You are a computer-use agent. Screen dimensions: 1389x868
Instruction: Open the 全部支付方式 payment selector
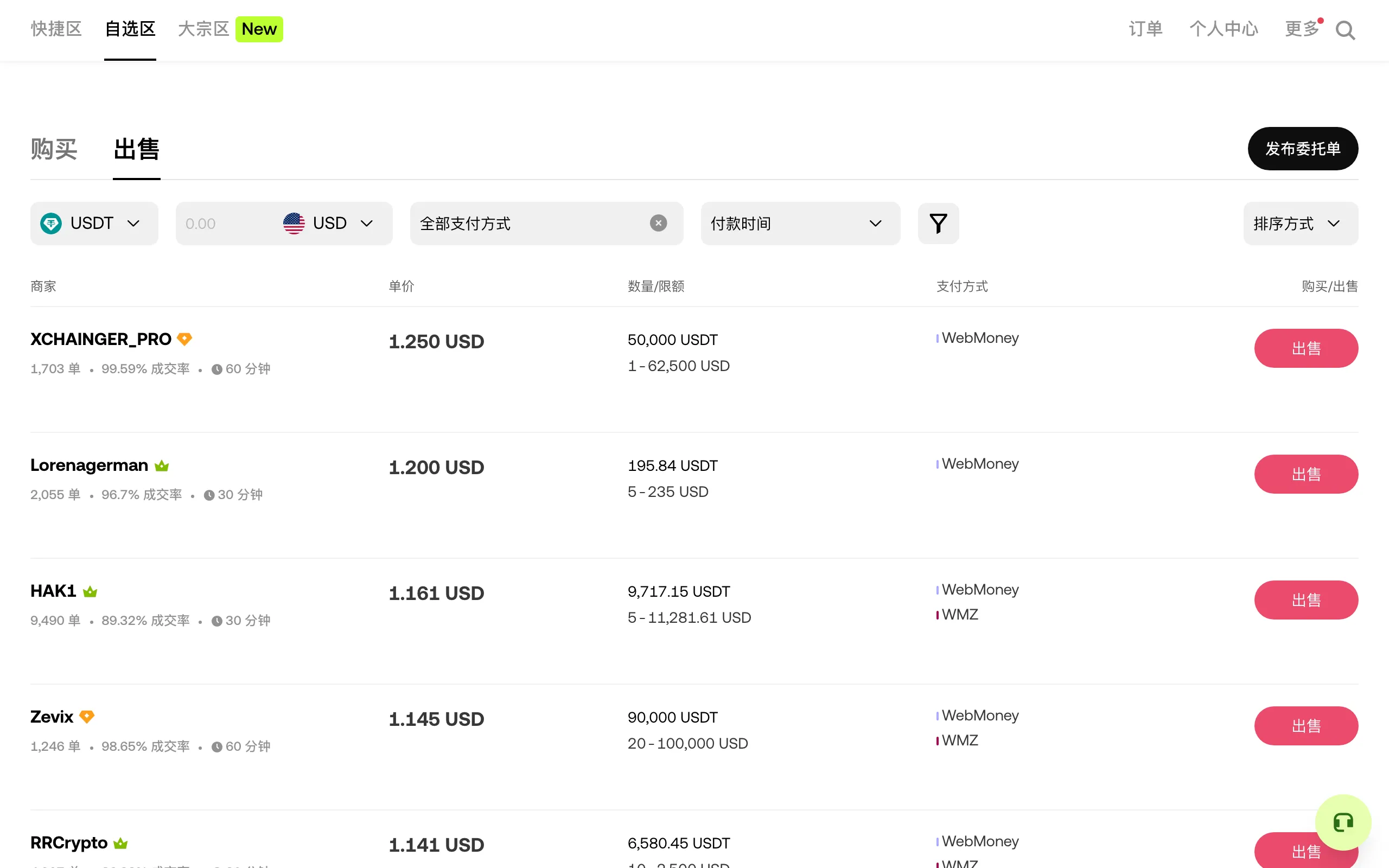coord(546,224)
